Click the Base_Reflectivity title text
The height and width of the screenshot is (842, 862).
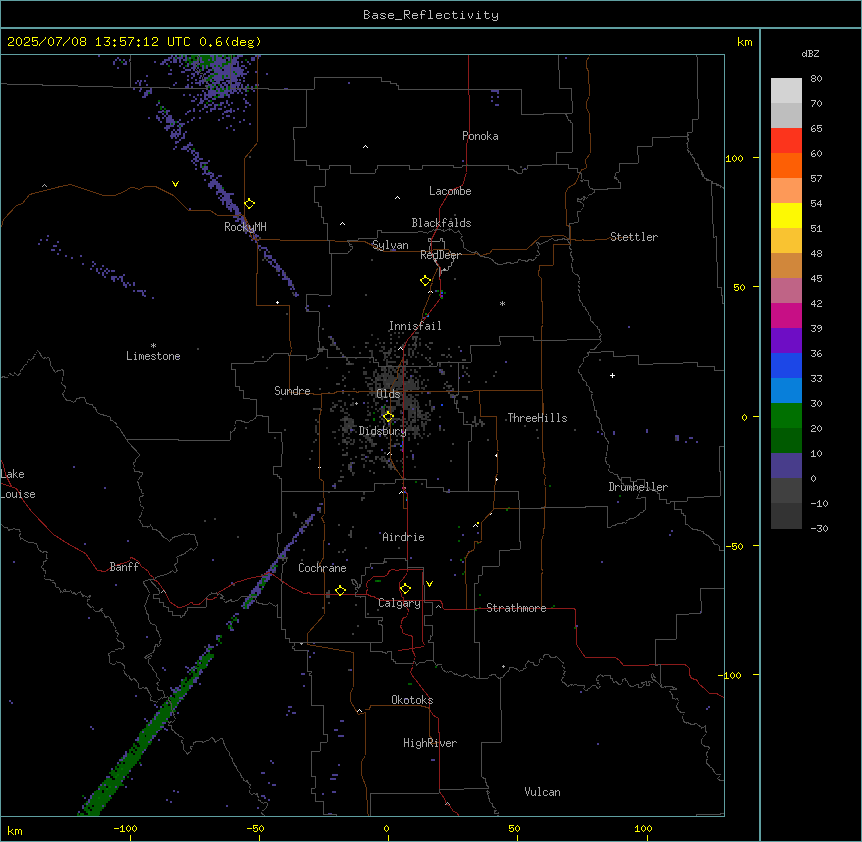pyautogui.click(x=431, y=15)
